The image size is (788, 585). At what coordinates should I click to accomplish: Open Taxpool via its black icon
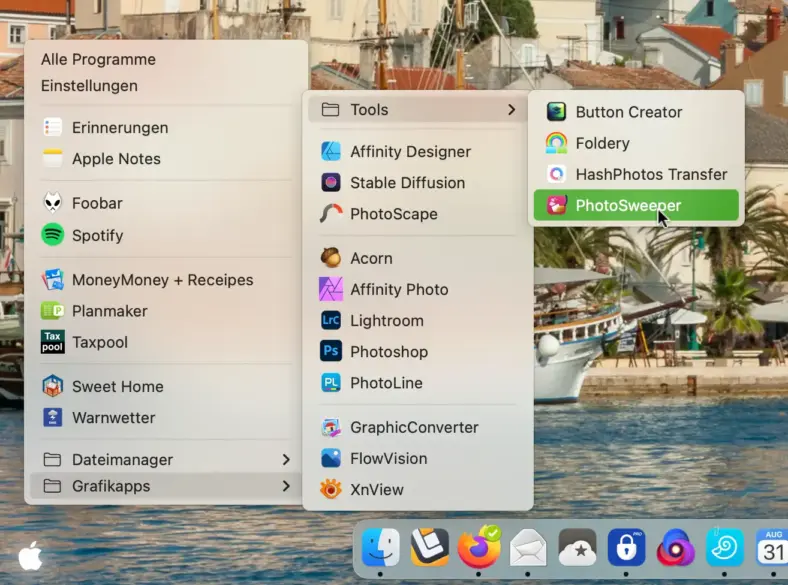53,342
